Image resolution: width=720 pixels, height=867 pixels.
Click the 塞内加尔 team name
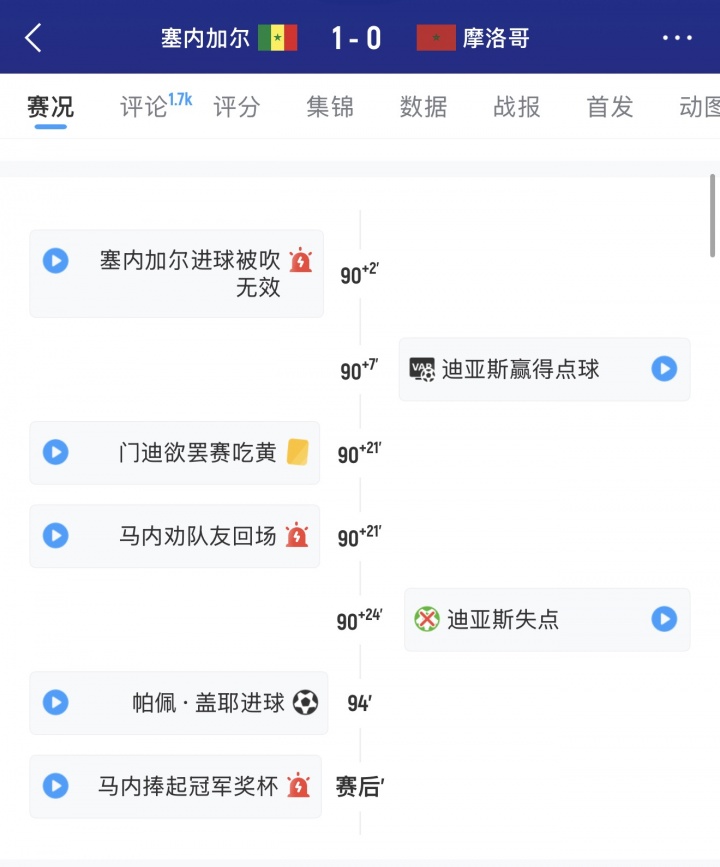coord(206,38)
